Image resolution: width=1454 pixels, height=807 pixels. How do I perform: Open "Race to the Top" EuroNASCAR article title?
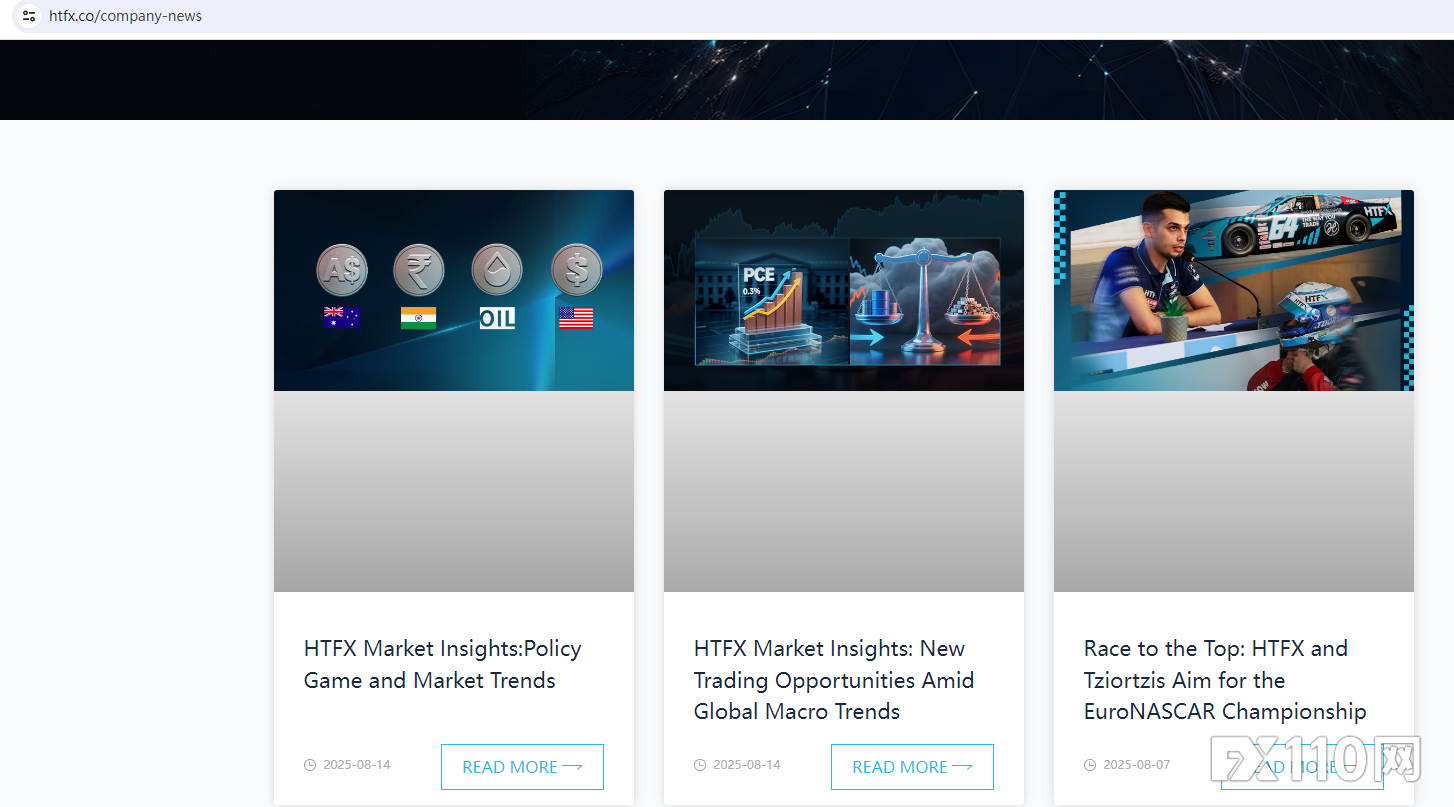(1224, 680)
